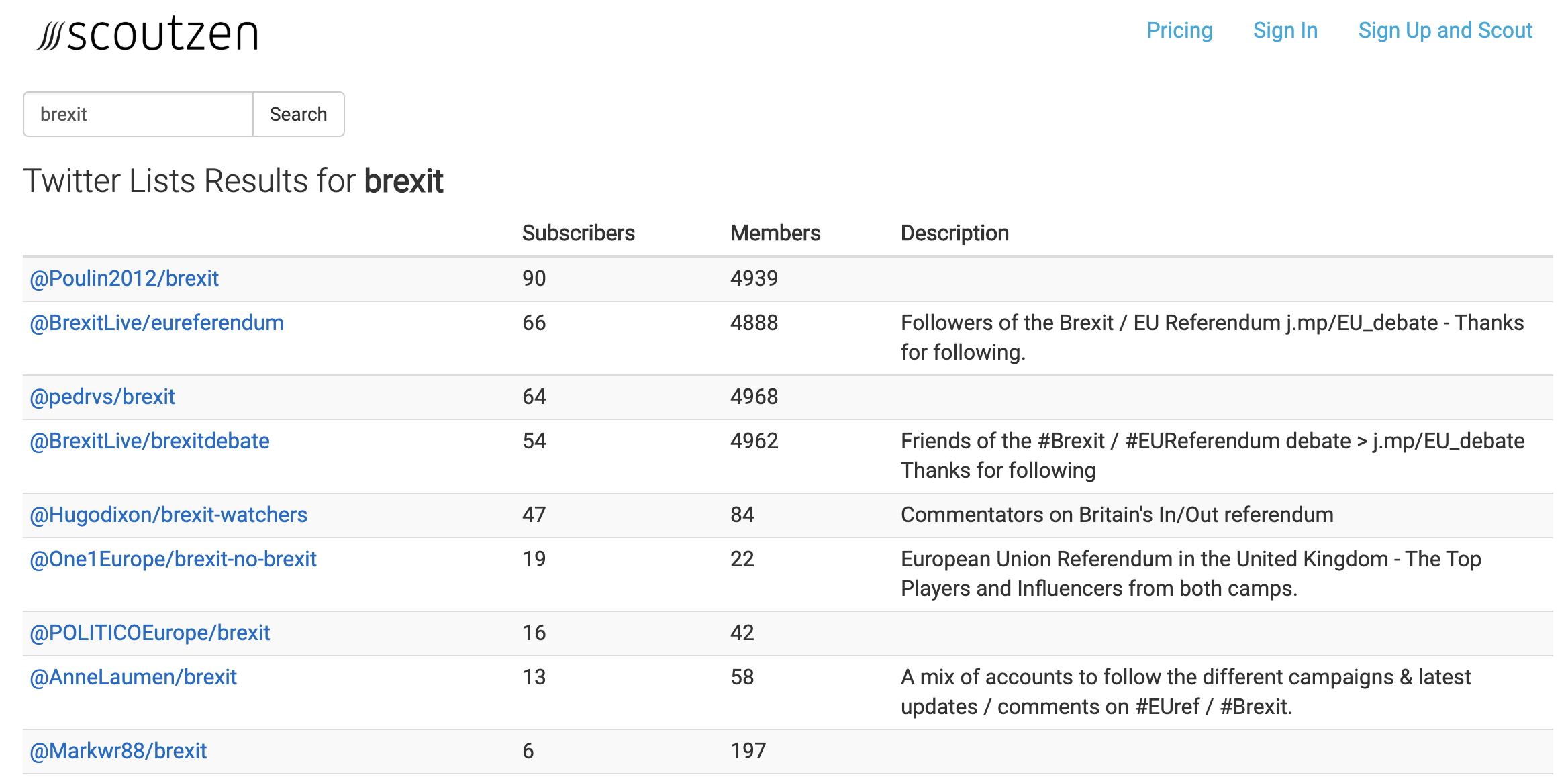Focus the brexit search field
The image size is (1568, 777).
(x=138, y=114)
